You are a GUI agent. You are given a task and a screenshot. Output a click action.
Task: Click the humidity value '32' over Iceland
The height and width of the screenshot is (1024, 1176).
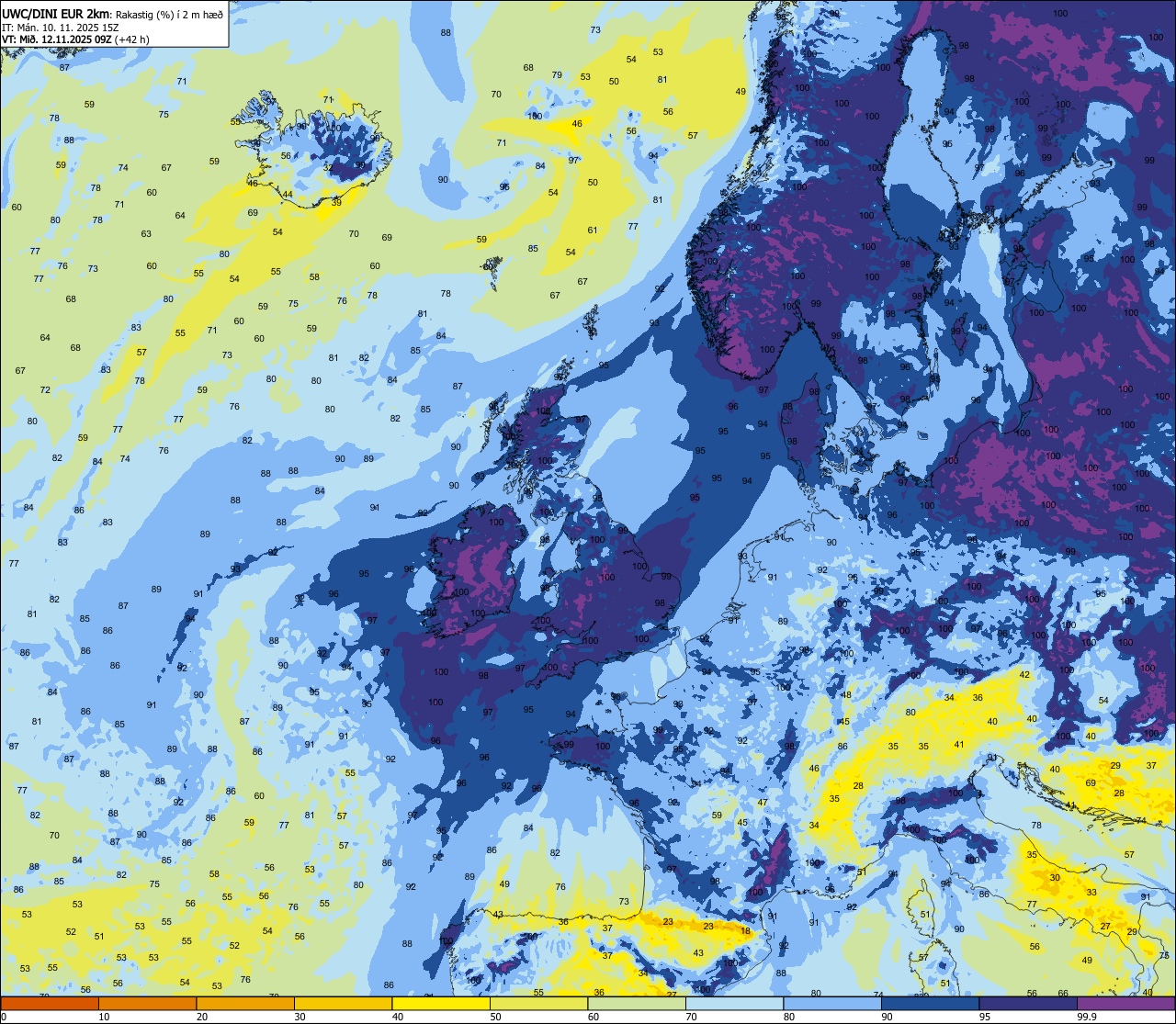tap(328, 167)
